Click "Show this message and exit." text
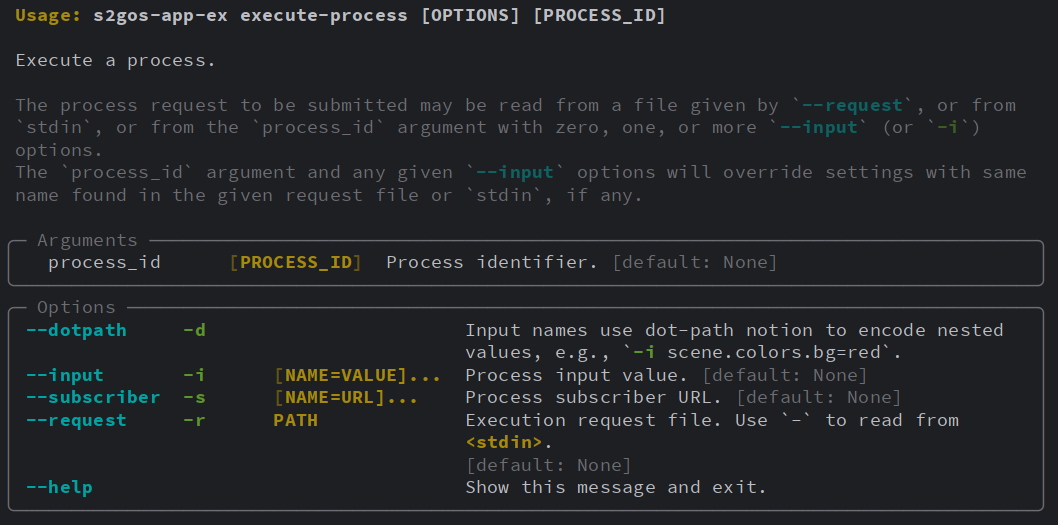 [615, 487]
